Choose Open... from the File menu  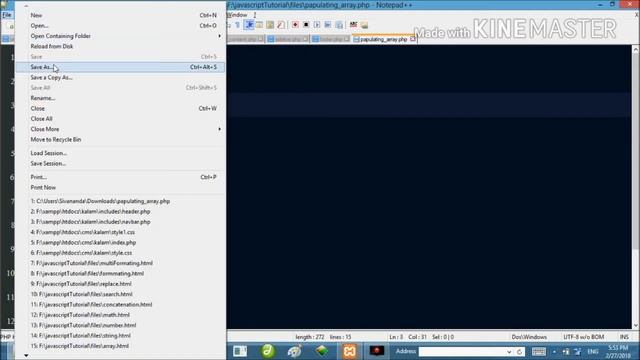120,25
